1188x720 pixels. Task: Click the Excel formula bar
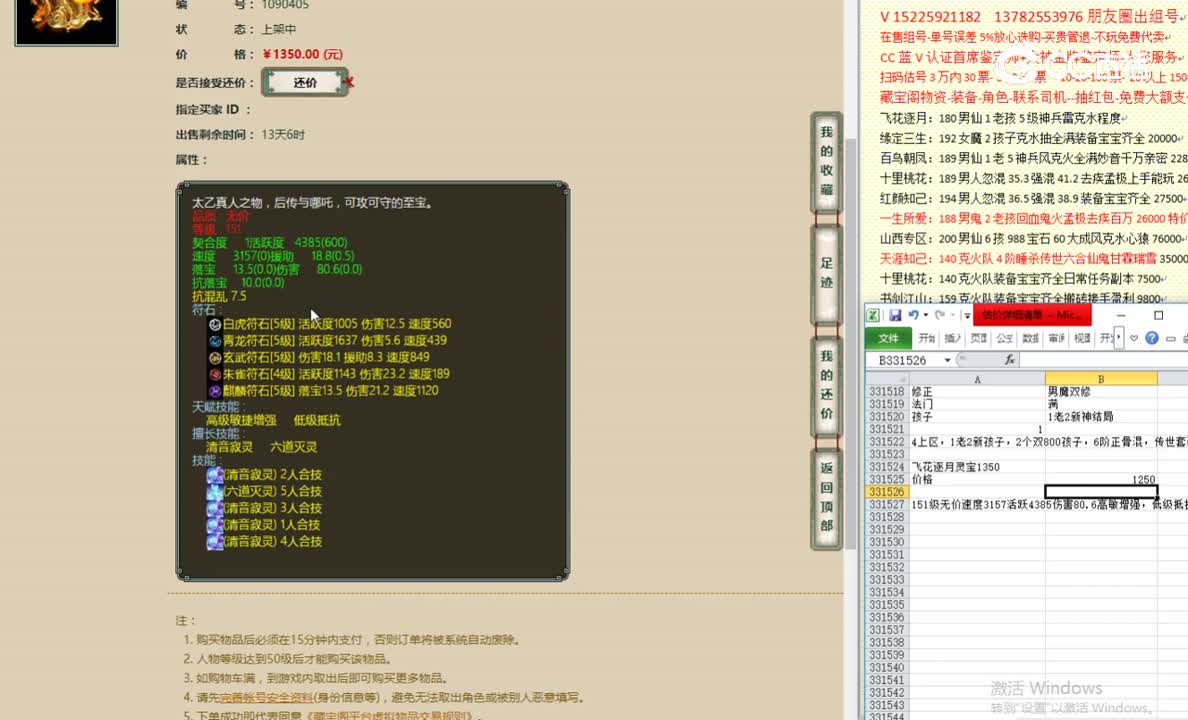[1102, 361]
